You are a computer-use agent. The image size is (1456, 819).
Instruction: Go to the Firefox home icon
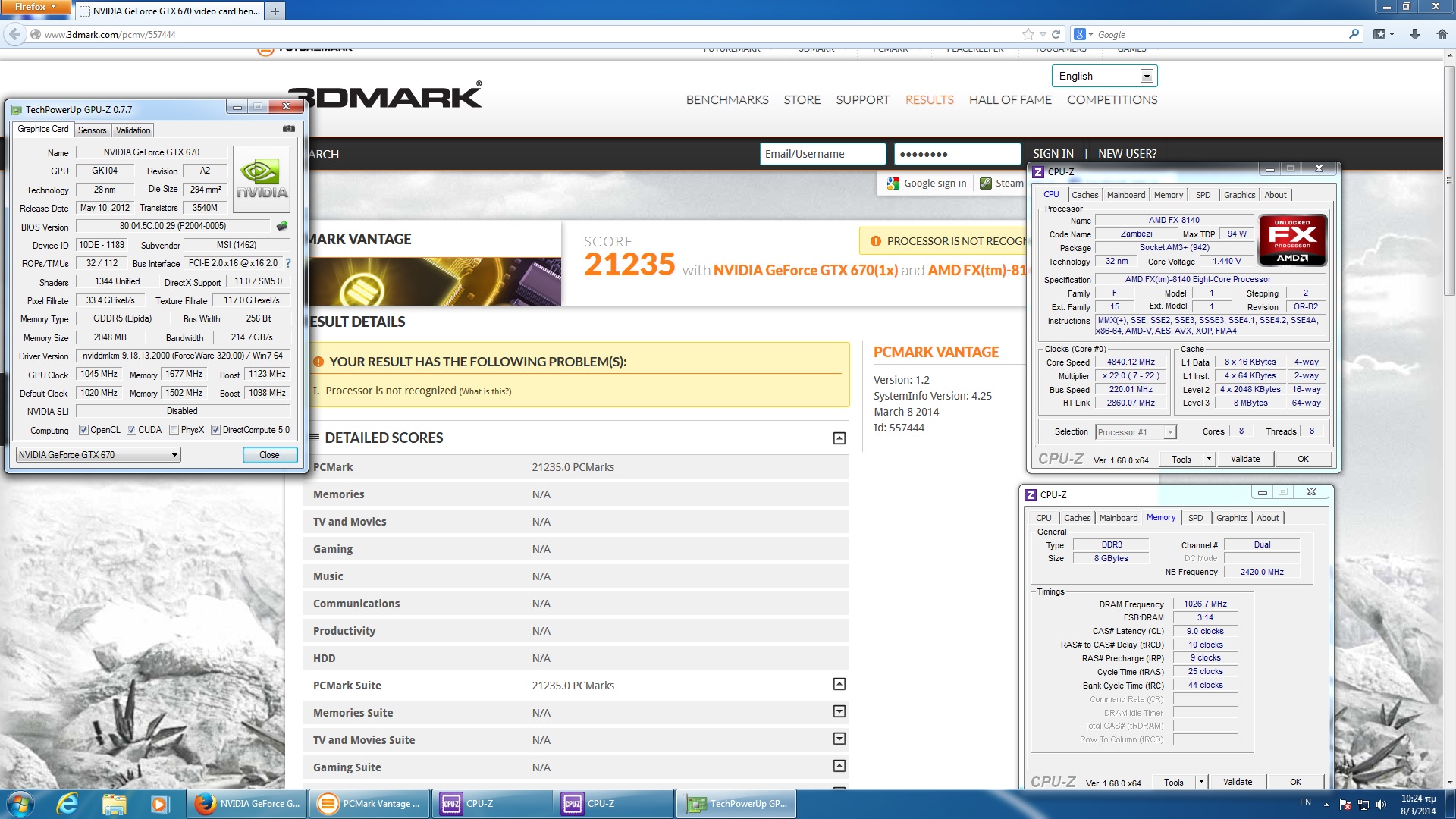click(x=1442, y=34)
